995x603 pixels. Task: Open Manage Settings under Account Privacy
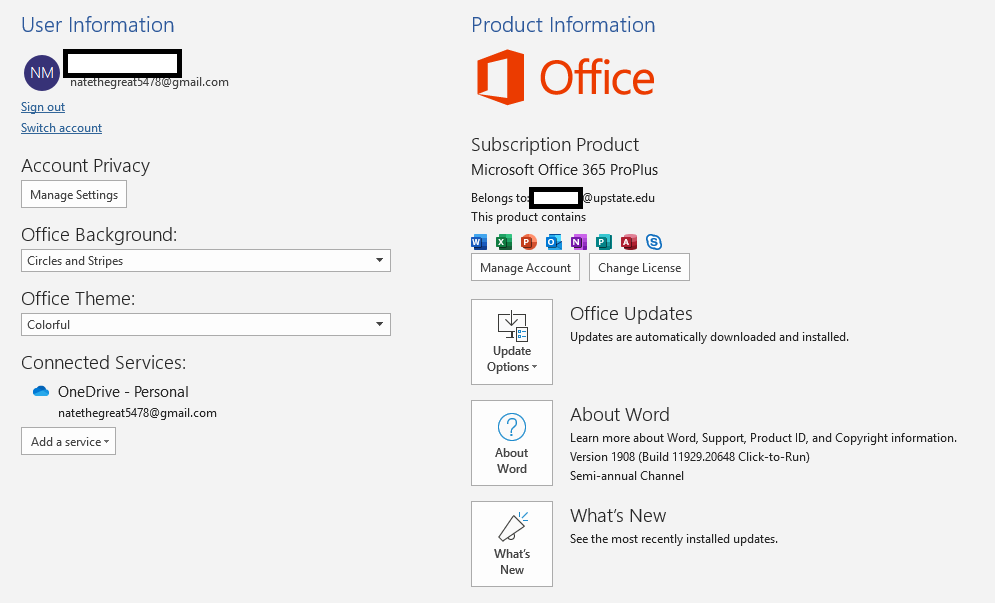click(x=74, y=194)
